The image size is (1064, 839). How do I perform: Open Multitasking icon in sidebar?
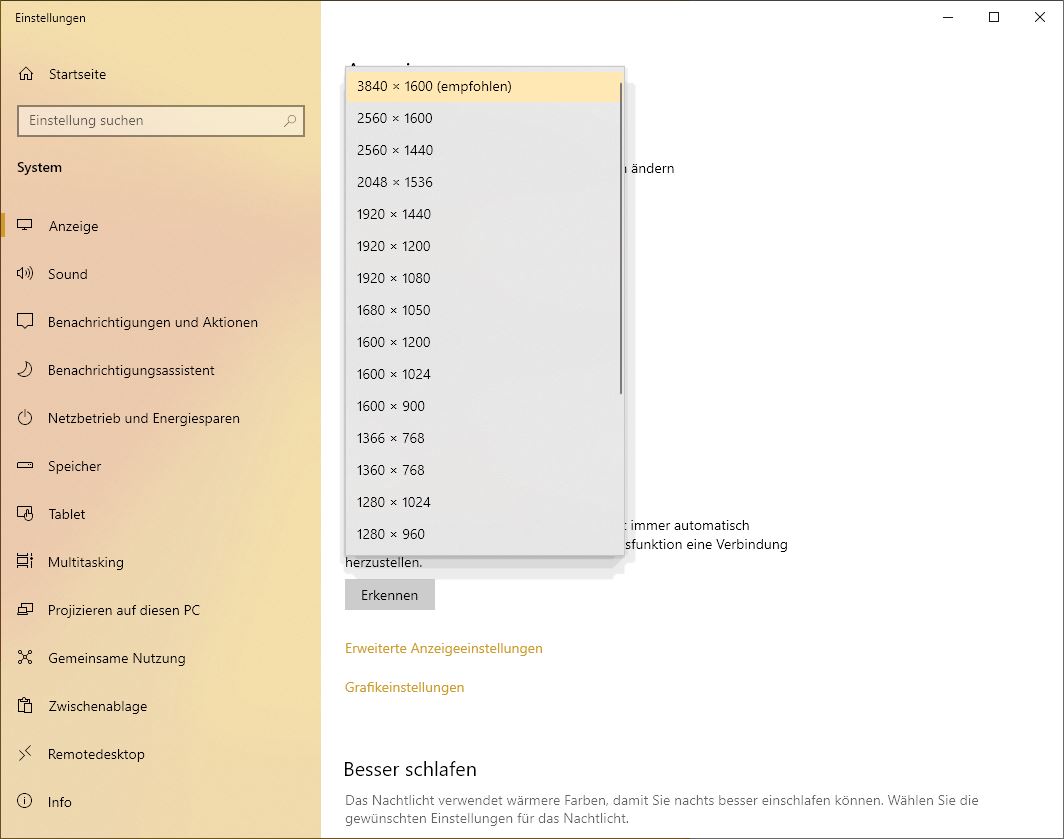pos(25,561)
